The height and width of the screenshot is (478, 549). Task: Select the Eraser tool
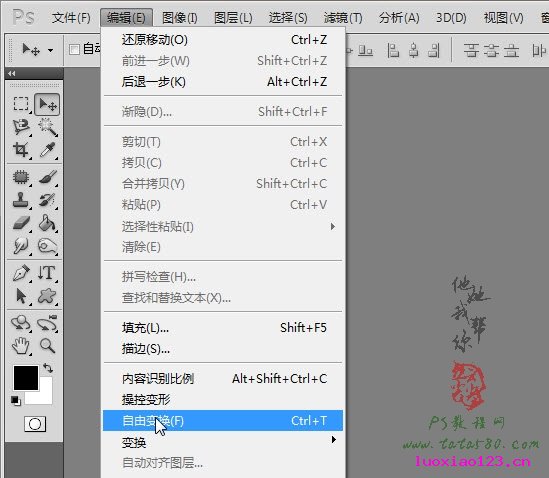coord(21,223)
